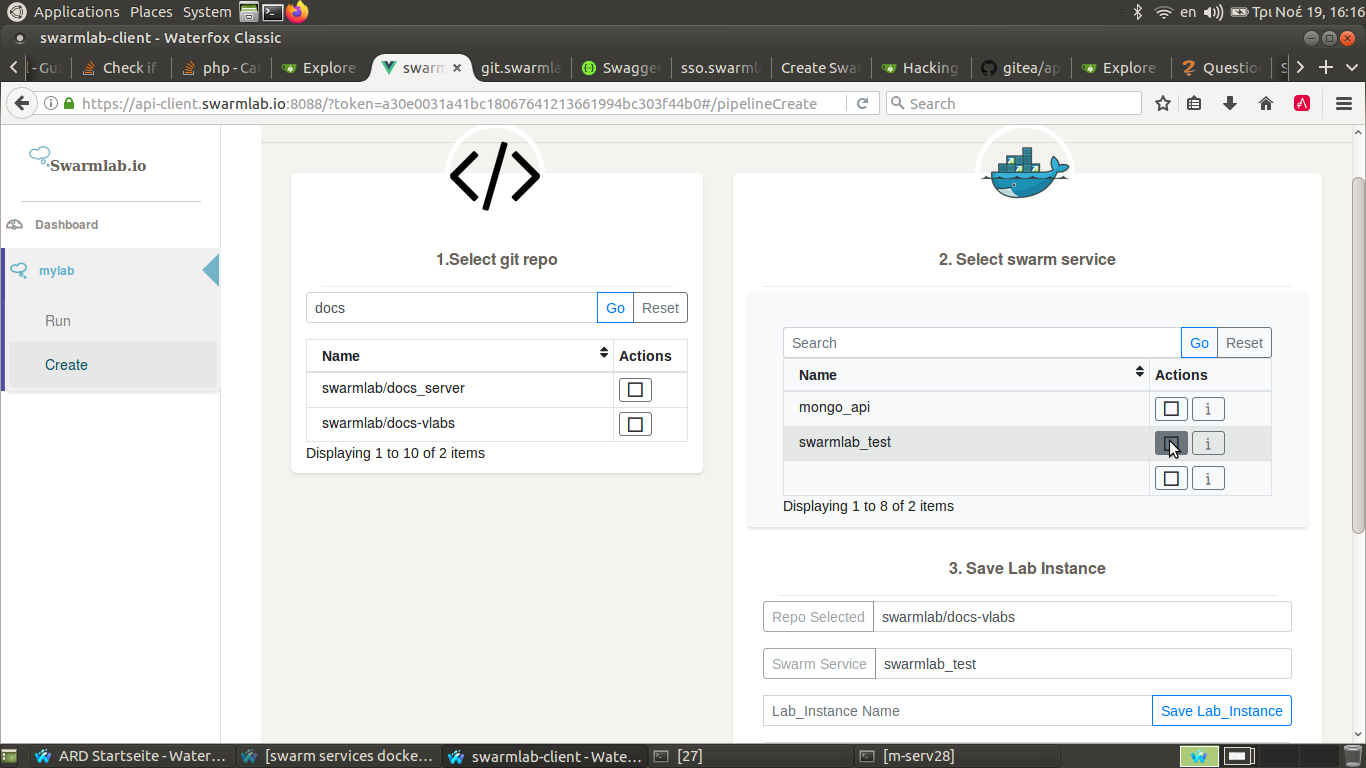This screenshot has width=1366, height=768.
Task: Sort swarm service table by Name
Action: coord(966,375)
